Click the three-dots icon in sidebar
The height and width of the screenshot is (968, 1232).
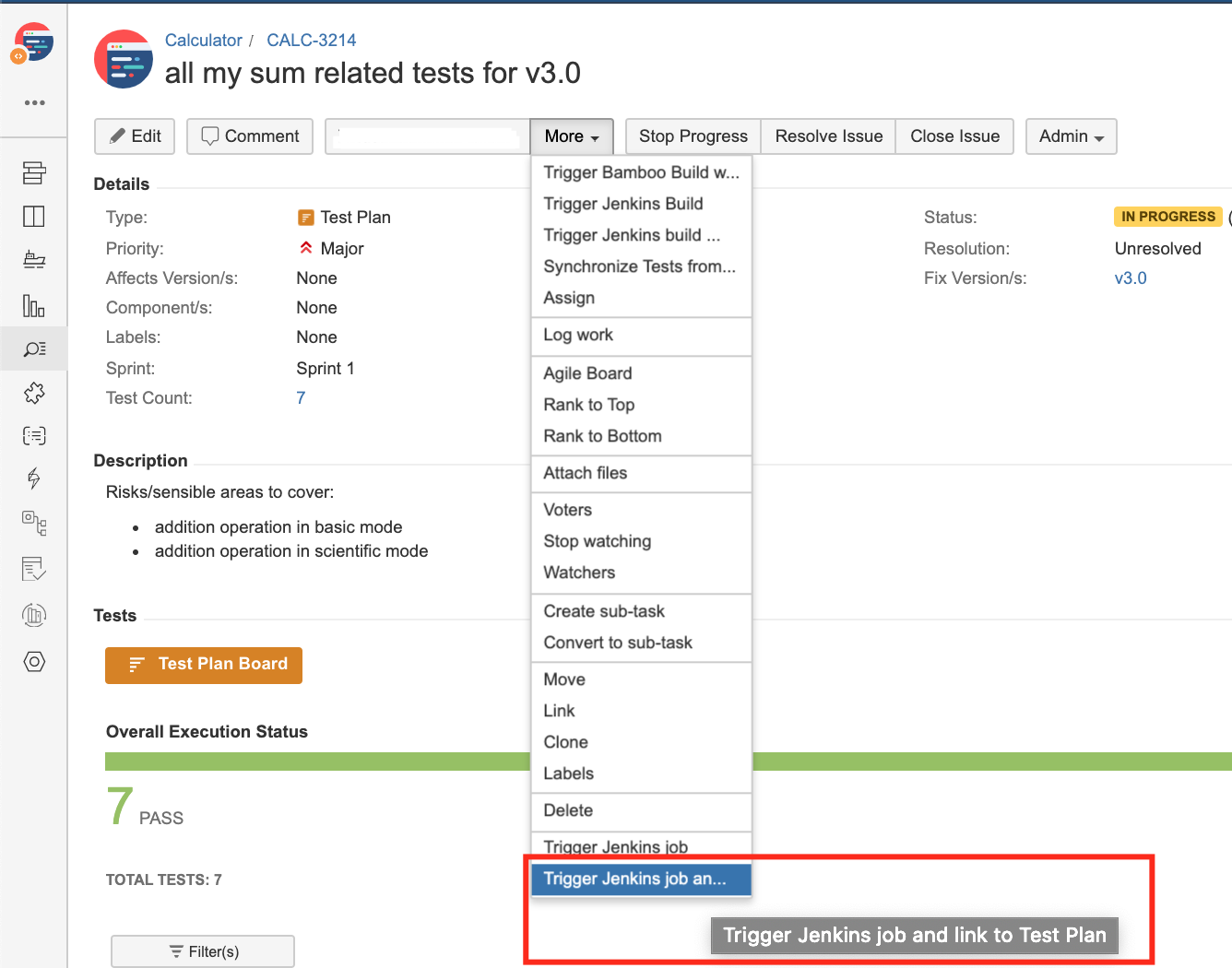click(35, 102)
